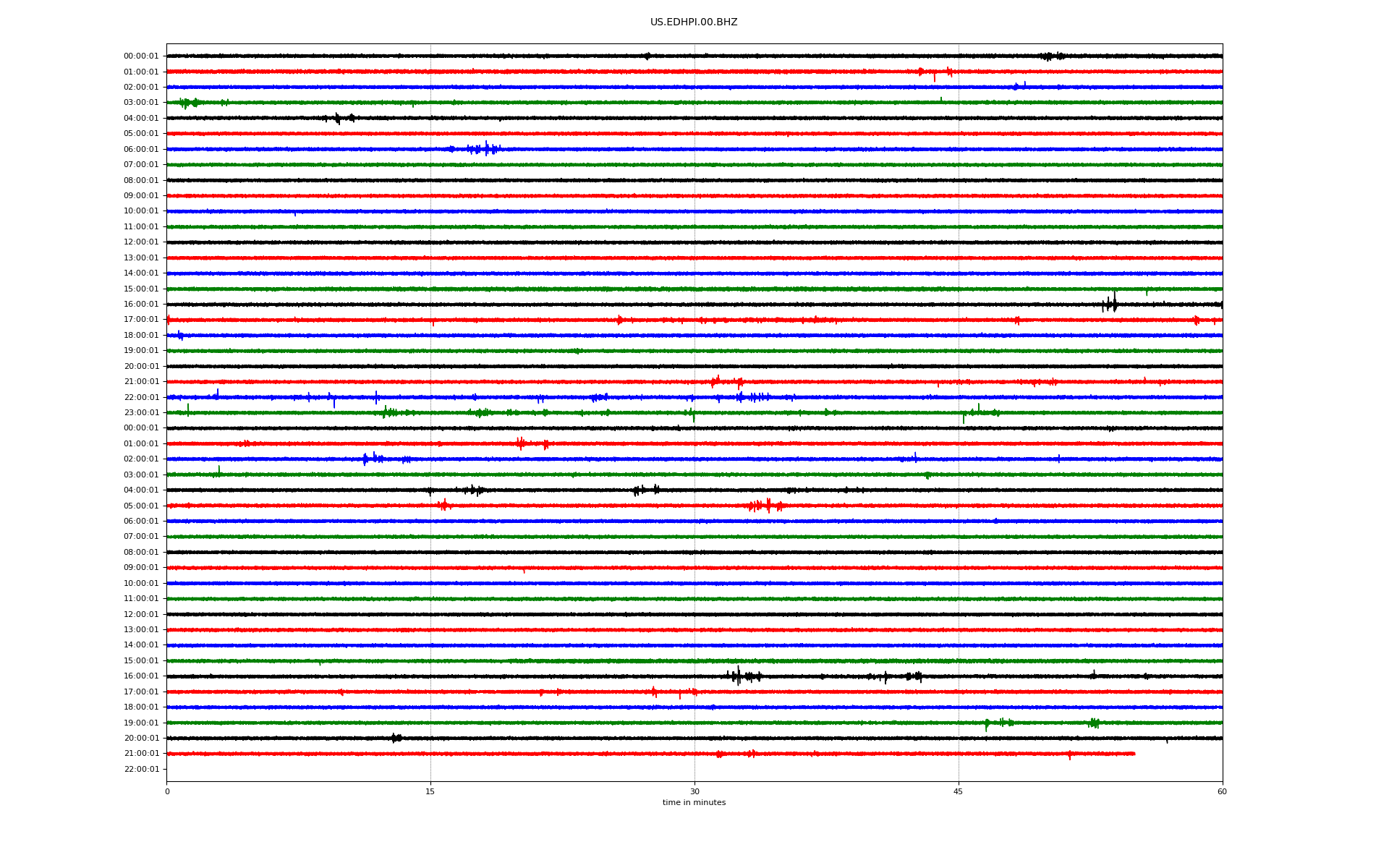The height and width of the screenshot is (868, 1389).
Task: Click the x-axis tick label 60
Action: pyautogui.click(x=1222, y=791)
